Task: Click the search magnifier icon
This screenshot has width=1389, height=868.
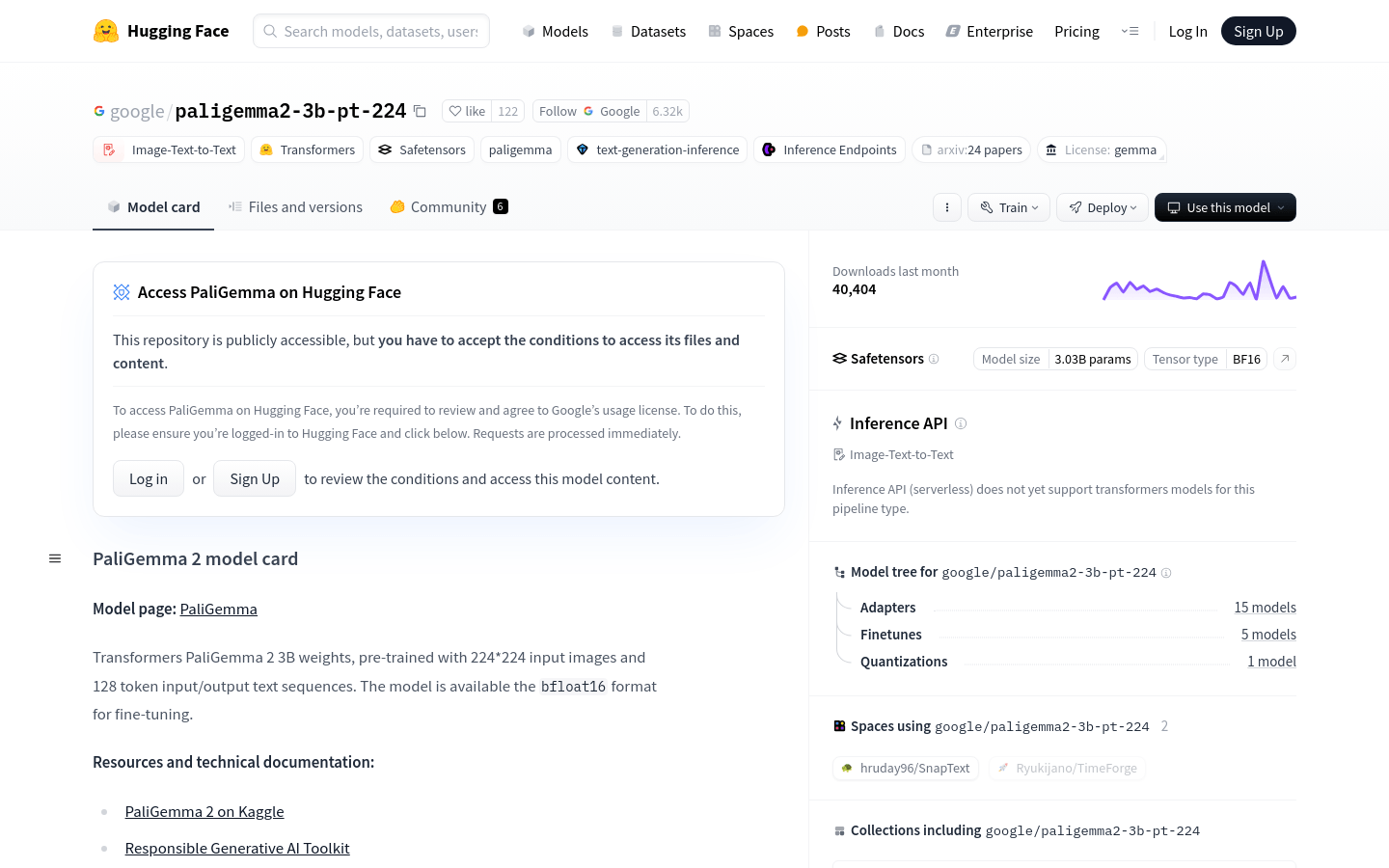Action: (x=270, y=31)
